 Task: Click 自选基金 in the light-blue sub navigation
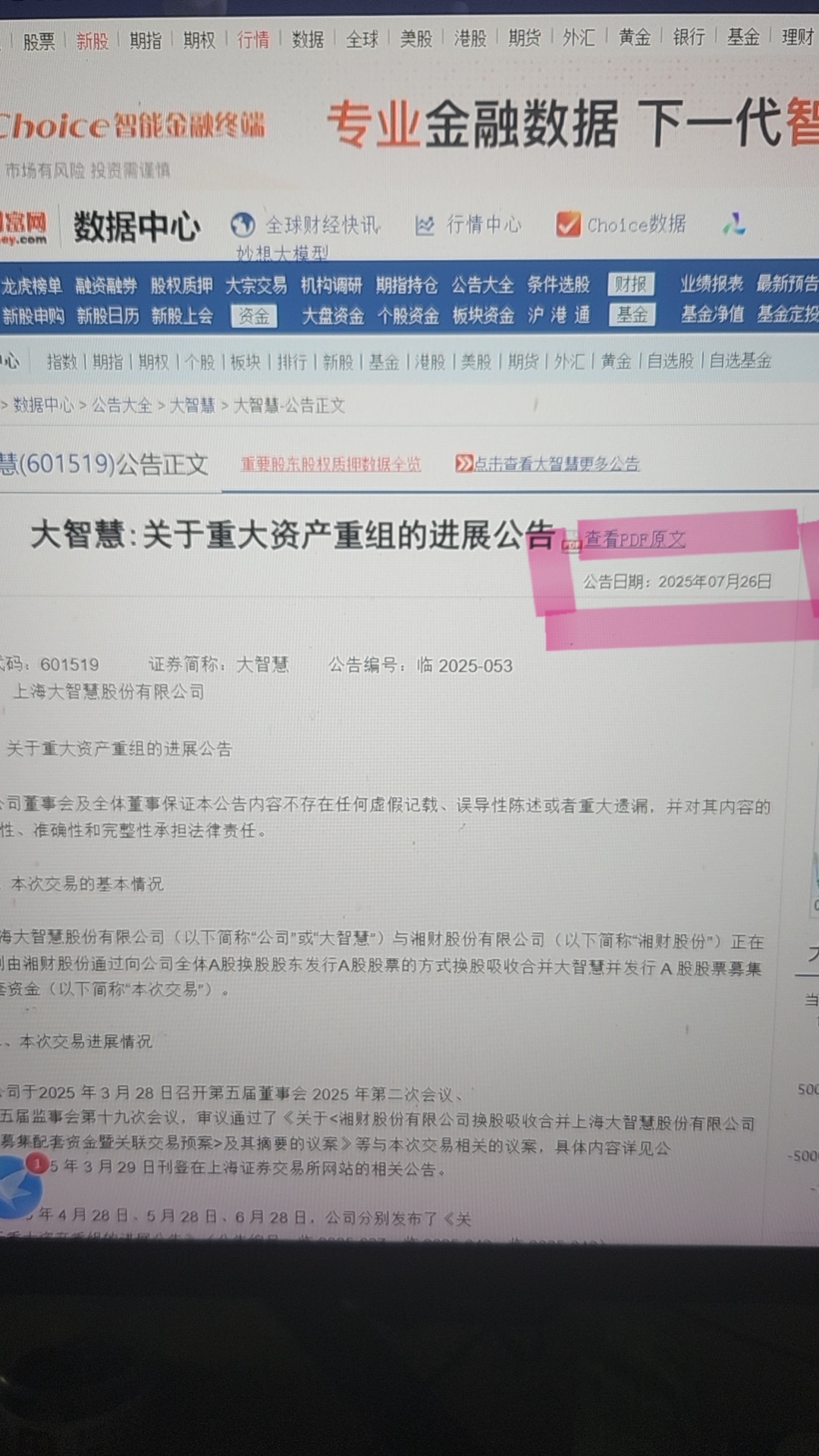(740, 361)
